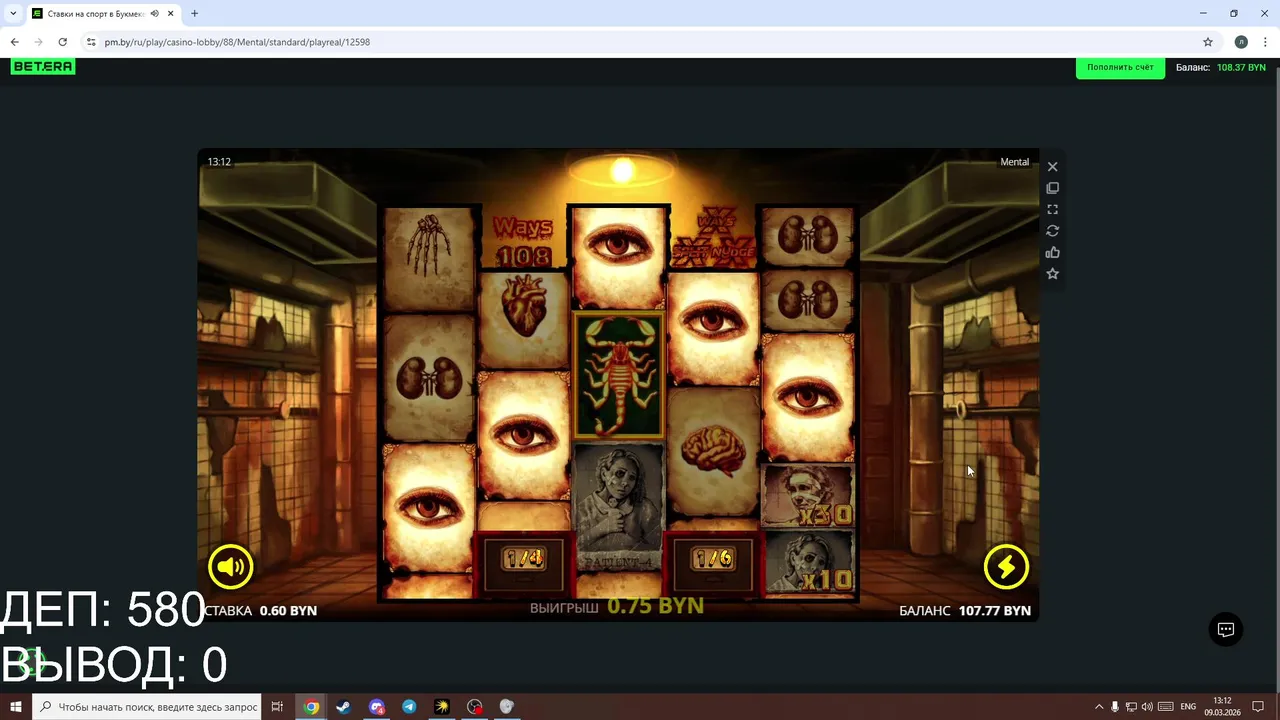
Task: Open the Windows notification center
Action: (1259, 707)
